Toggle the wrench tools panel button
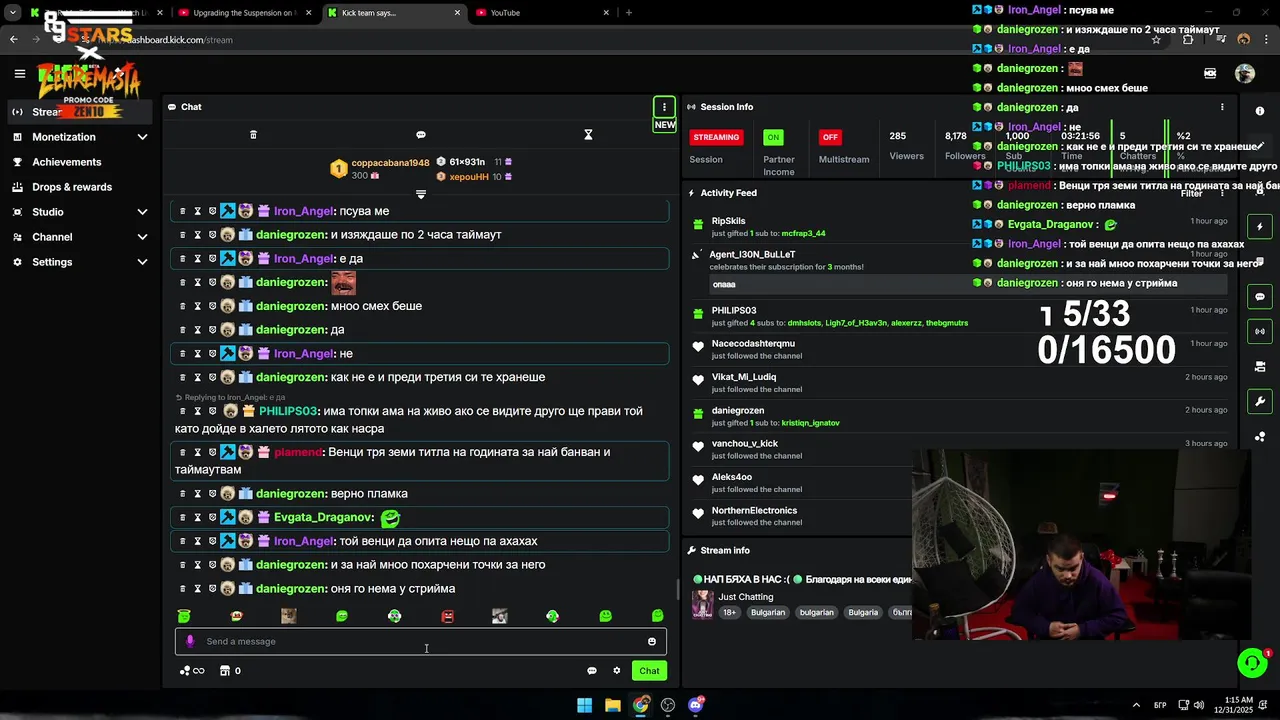The height and width of the screenshot is (720, 1280). 1260,401
